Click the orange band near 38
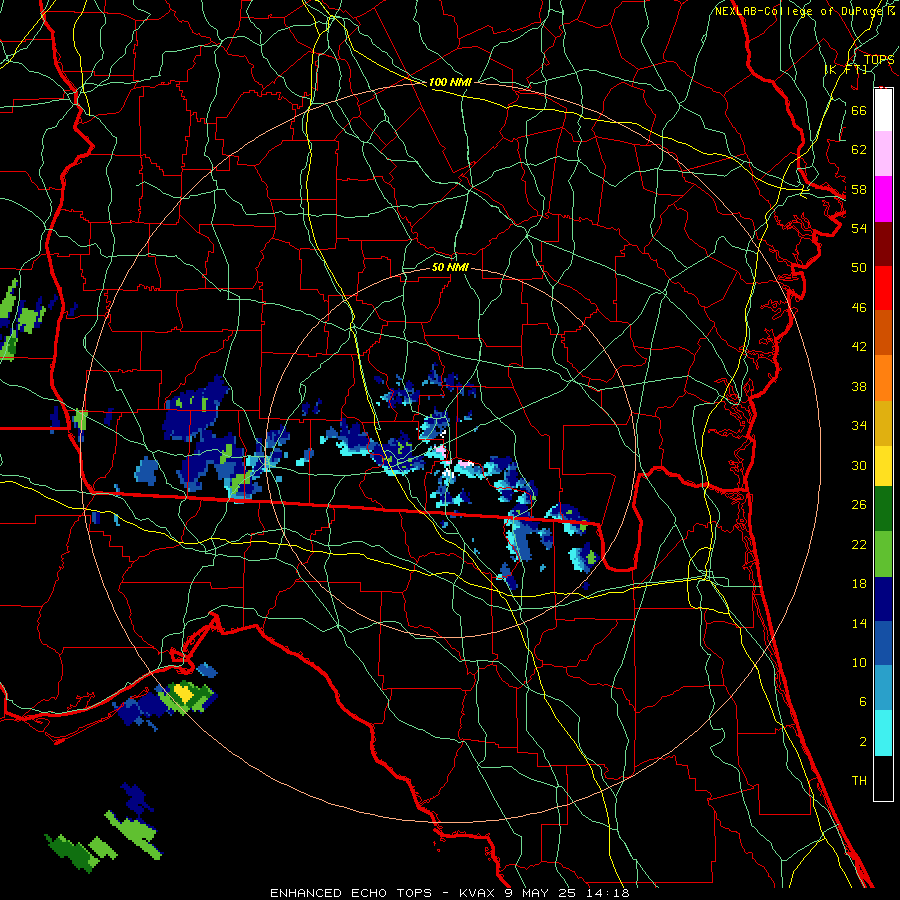This screenshot has height=900, width=900. click(883, 378)
